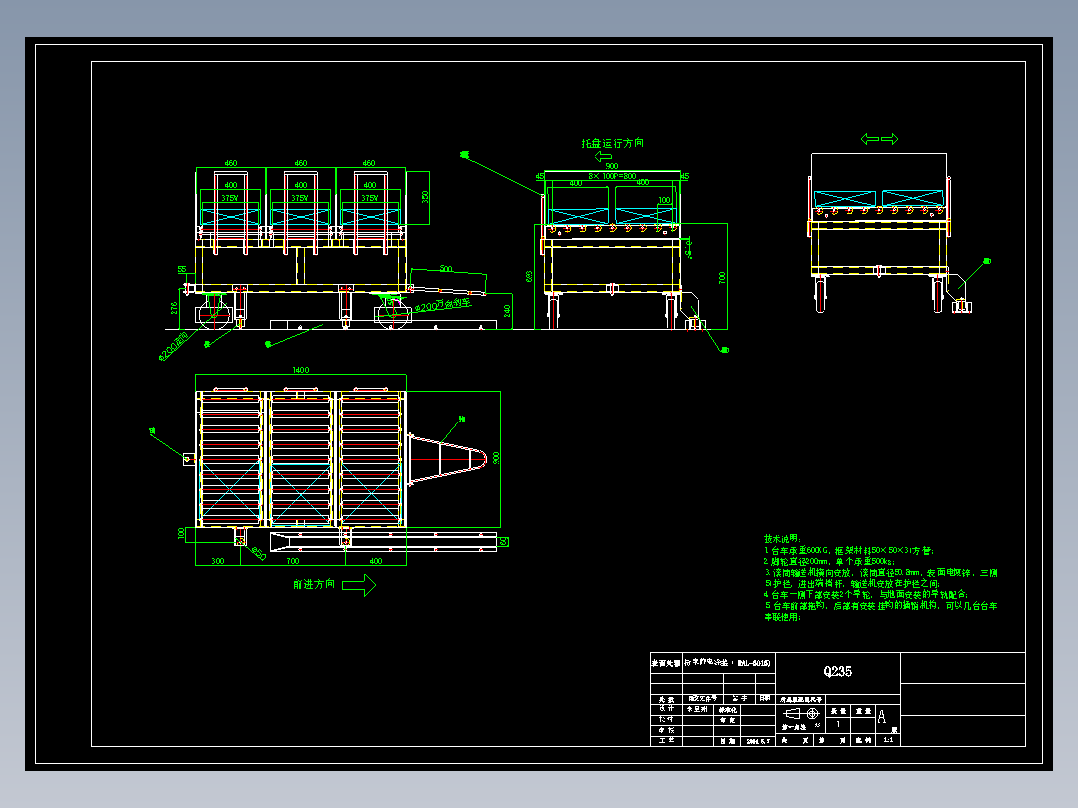This screenshot has width=1078, height=808.
Task: Select the 8×100P=800 dimension text
Action: [612, 176]
